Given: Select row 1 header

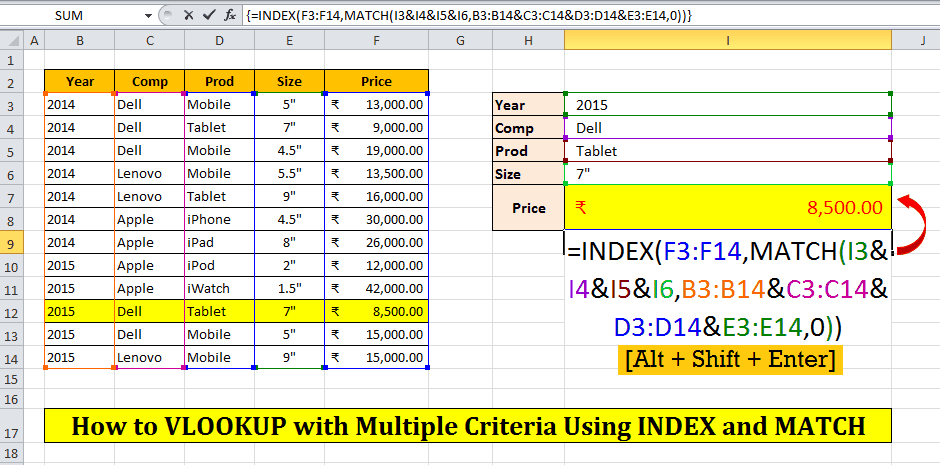Looking at the screenshot, I should click(x=11, y=60).
